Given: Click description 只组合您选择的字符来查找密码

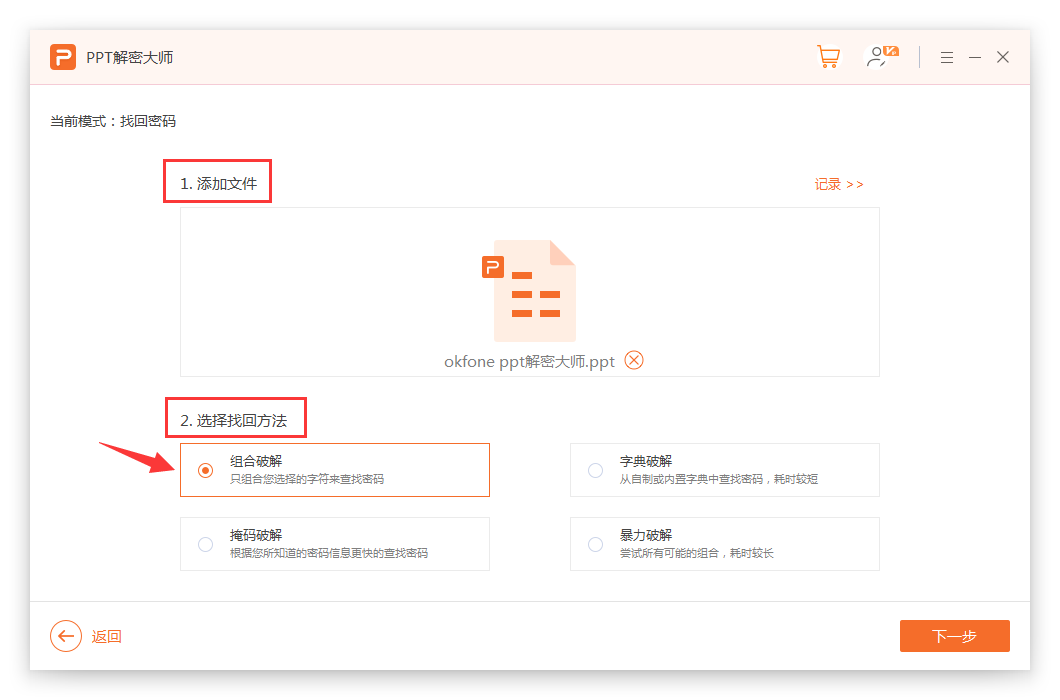Looking at the screenshot, I should click(307, 479).
